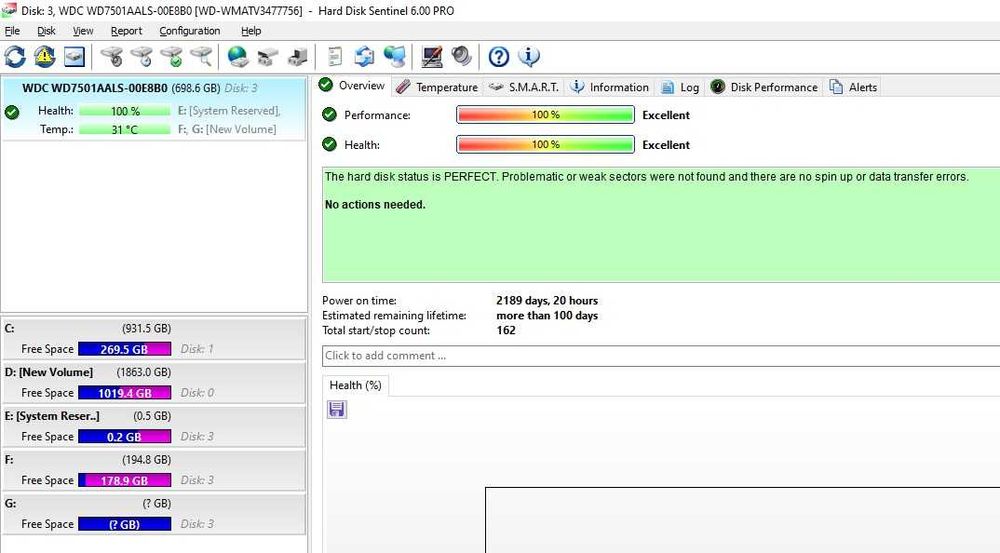Image resolution: width=1000 pixels, height=553 pixels.
Task: Select disk WDC WD7501AALS-00E8B0 in the list
Action: [x=153, y=108]
